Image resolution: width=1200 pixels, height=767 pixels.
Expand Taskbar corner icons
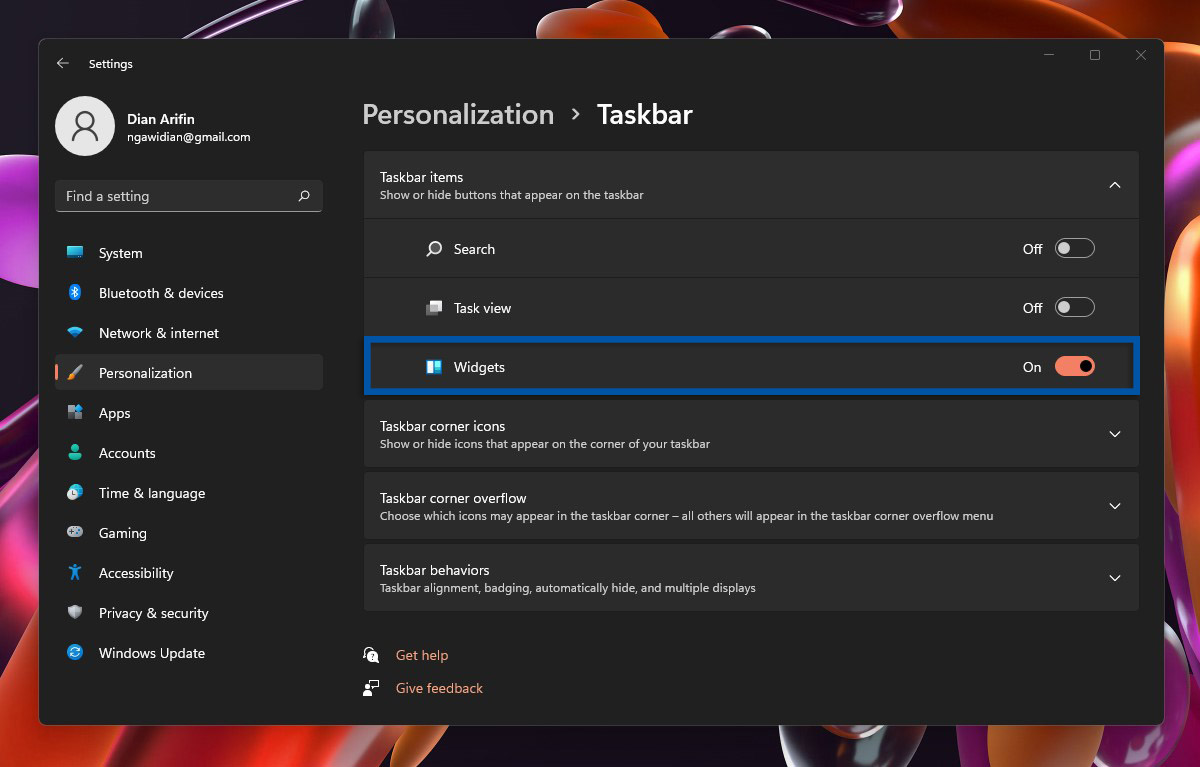(x=1114, y=433)
